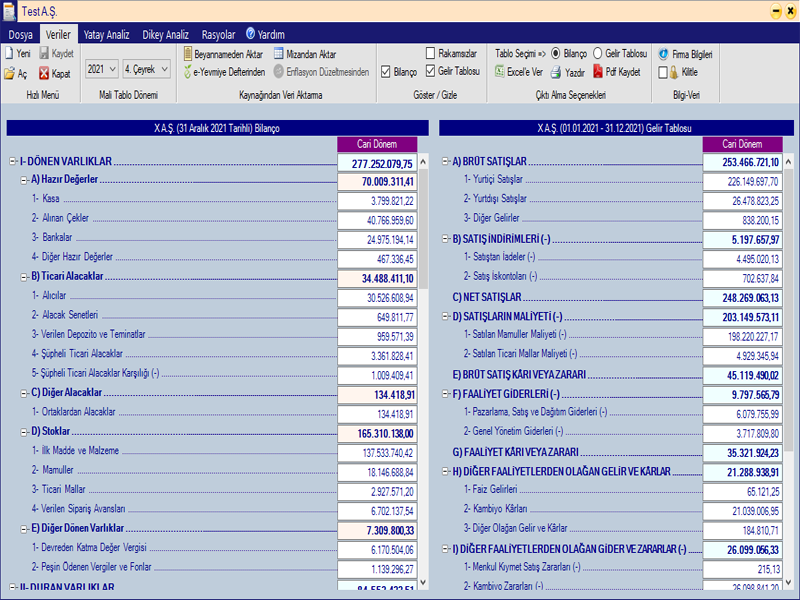This screenshot has height=600, width=800.
Task: Collapse B) SATIŞ İNDİRİMLERİ node
Action: (x=445, y=239)
